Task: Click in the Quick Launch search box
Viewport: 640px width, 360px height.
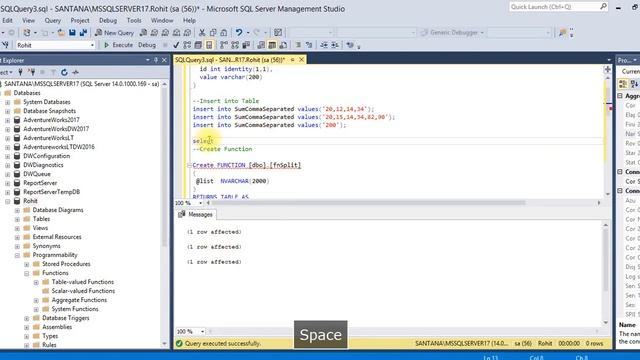Action: 558,7
